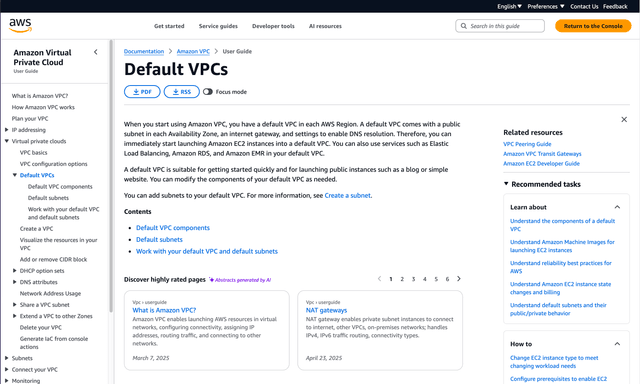Expand Connect your VPC
The image size is (640, 384).
coord(7,369)
